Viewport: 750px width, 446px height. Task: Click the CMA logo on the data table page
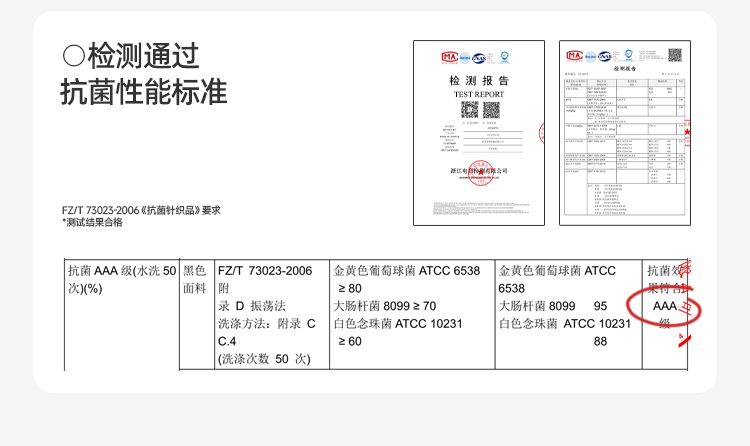click(574, 56)
